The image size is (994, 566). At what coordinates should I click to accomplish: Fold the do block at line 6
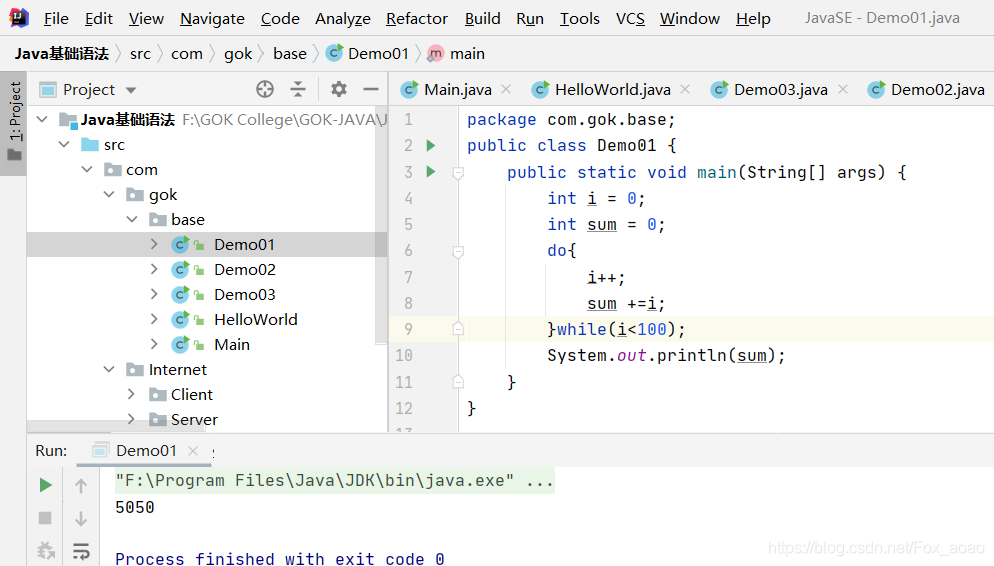tap(458, 252)
